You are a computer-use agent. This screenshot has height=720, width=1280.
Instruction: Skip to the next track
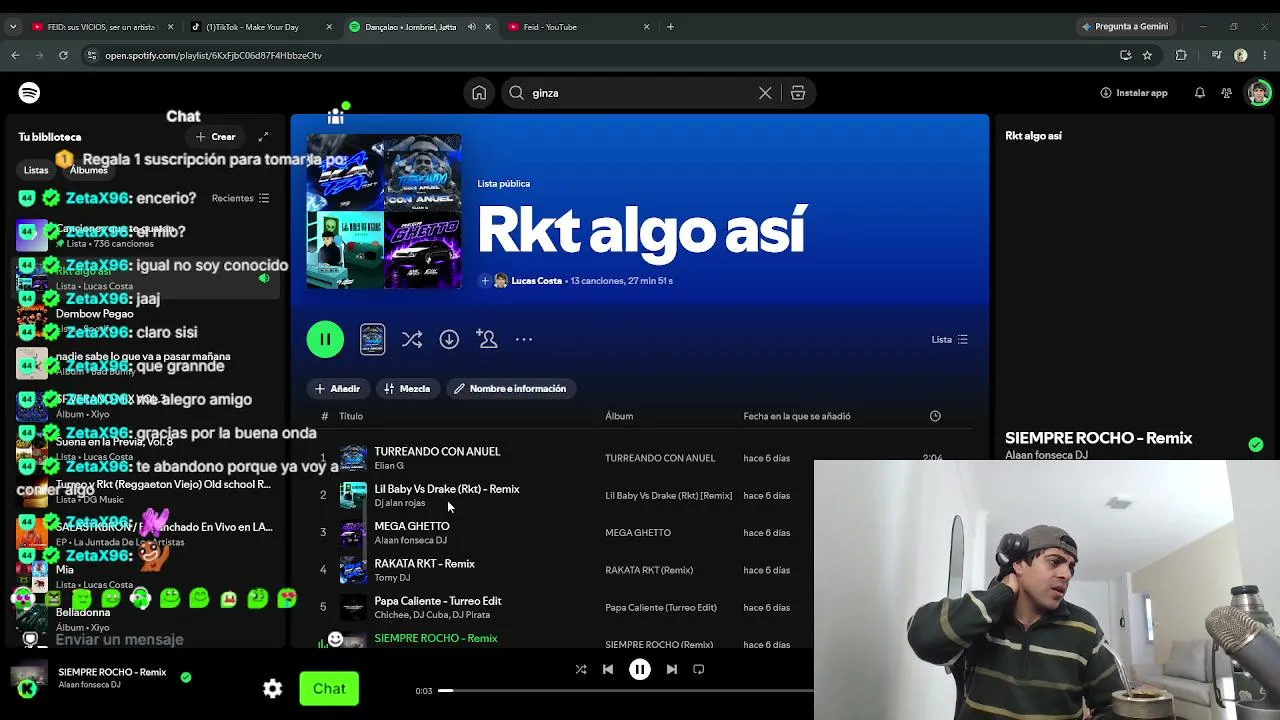[672, 669]
